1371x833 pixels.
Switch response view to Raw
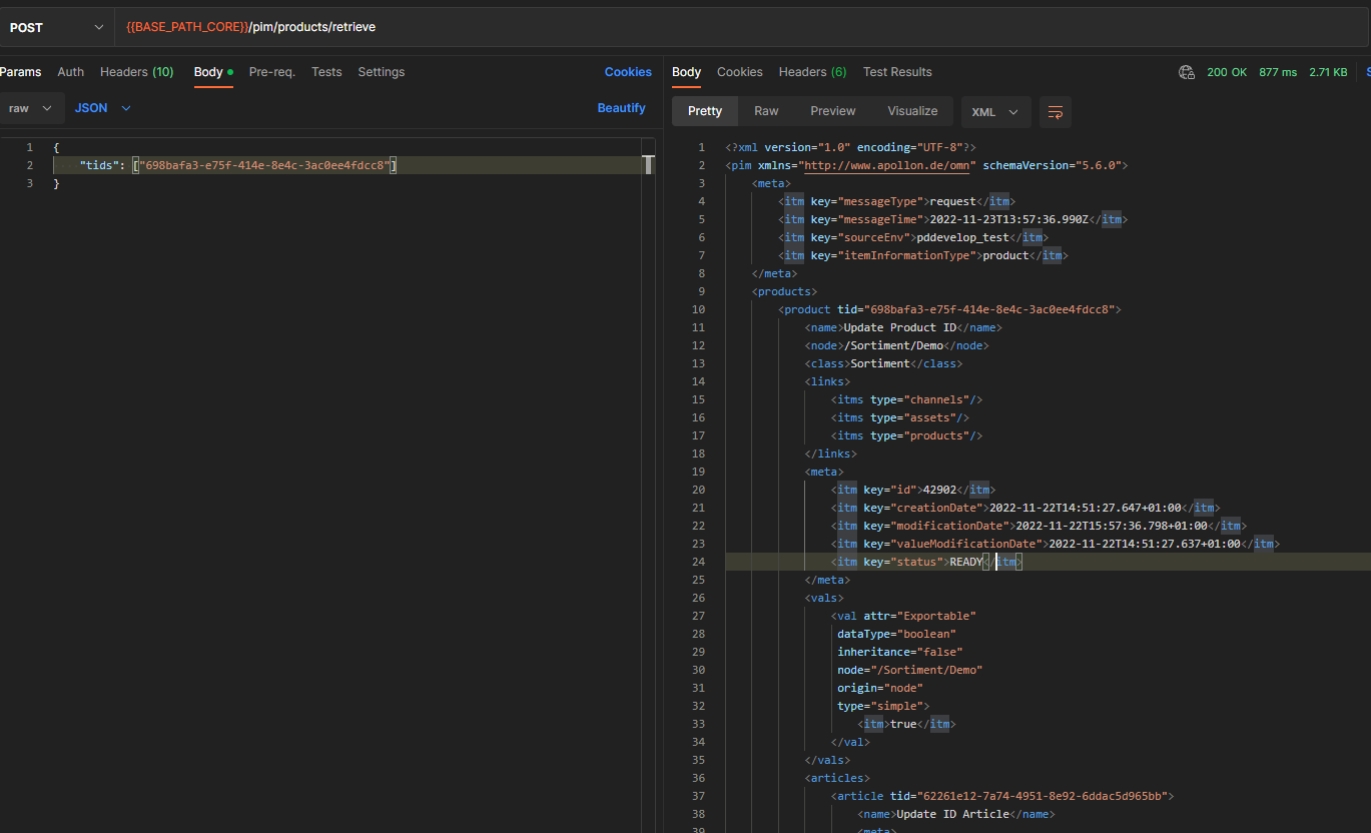pos(766,111)
